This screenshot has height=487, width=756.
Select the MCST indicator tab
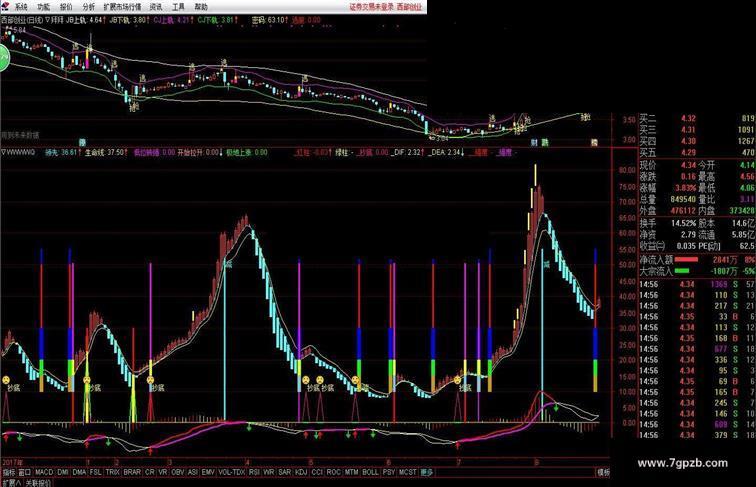coord(407,472)
